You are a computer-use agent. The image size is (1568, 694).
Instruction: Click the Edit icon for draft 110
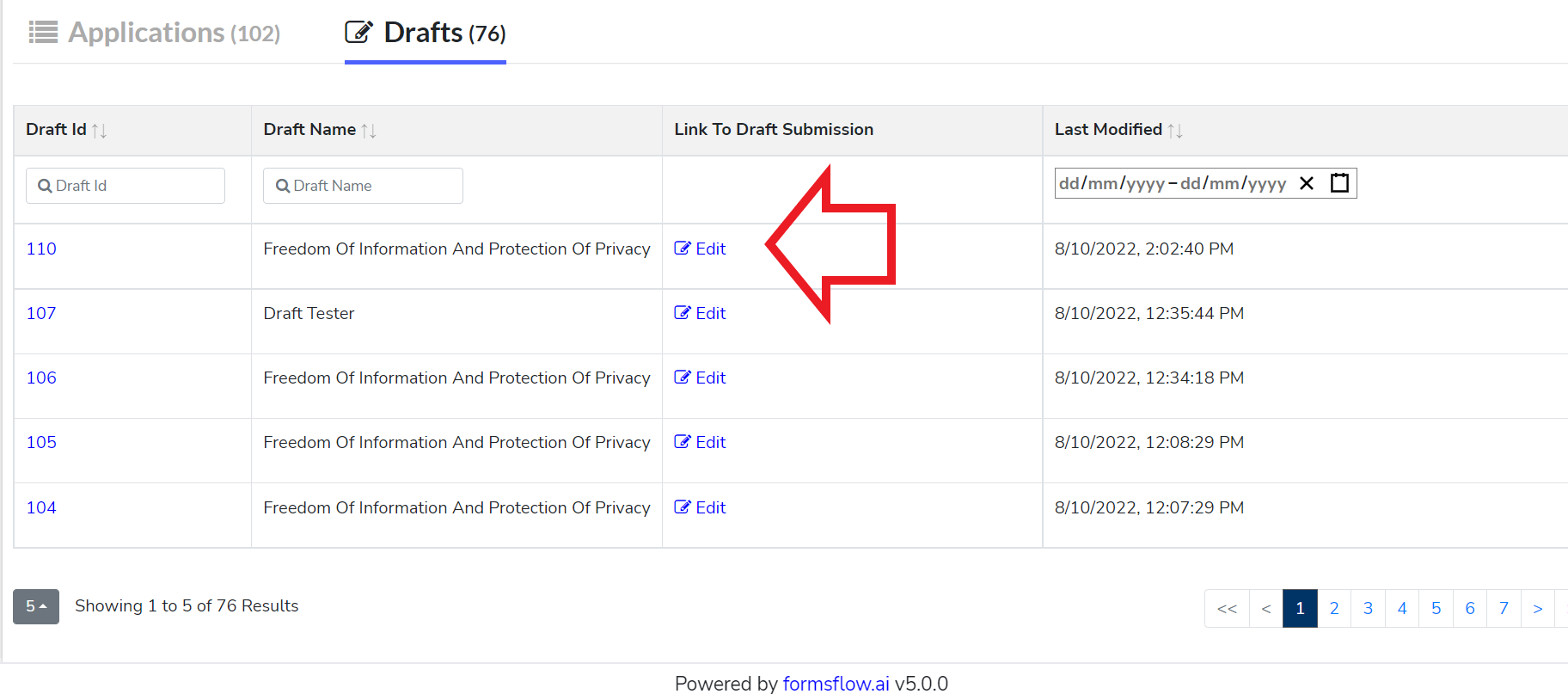tap(682, 249)
